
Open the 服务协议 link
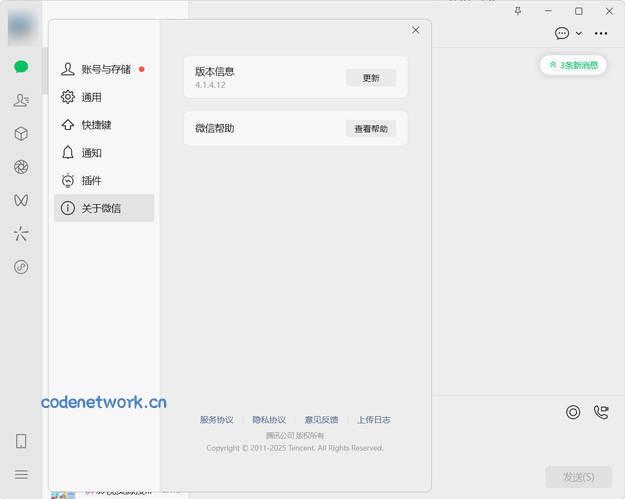click(217, 420)
